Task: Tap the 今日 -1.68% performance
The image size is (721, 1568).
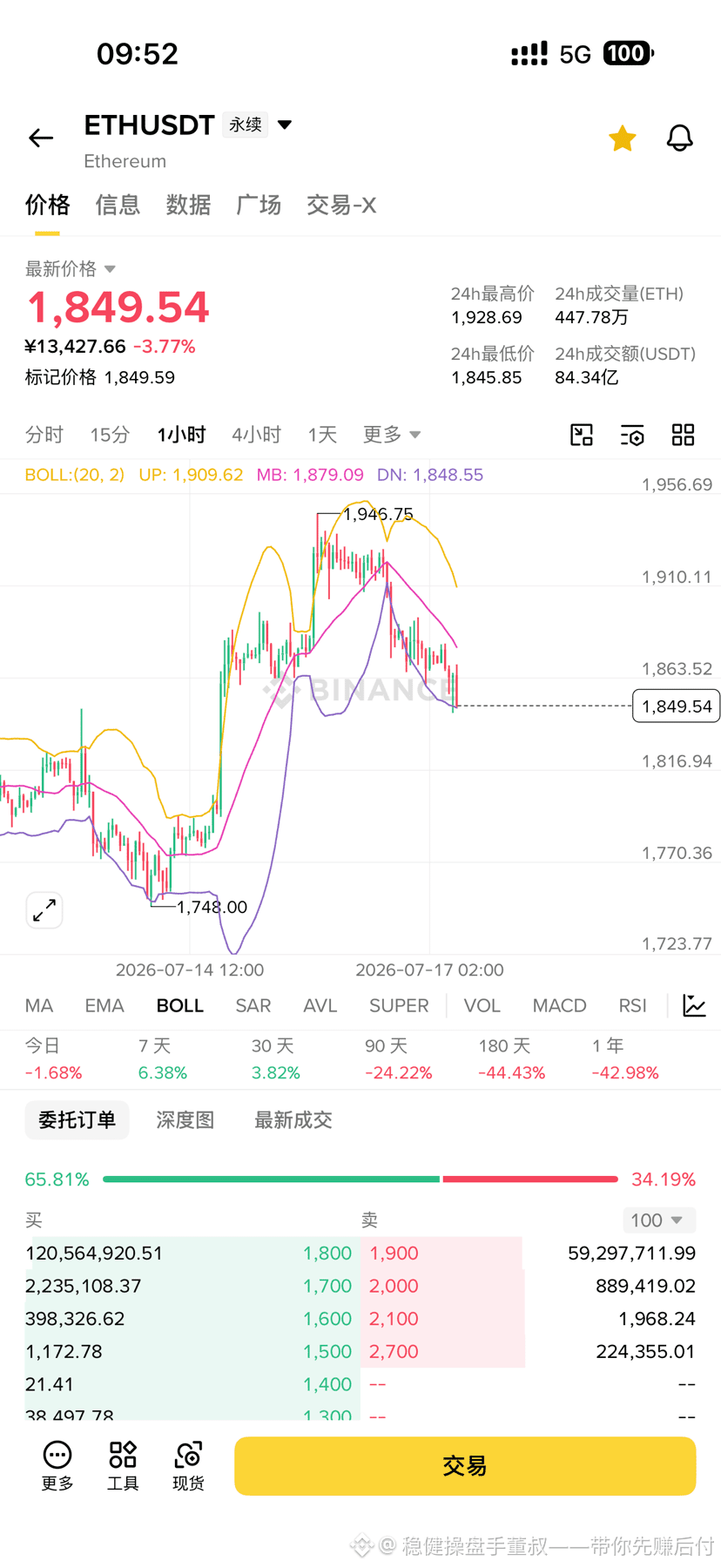Action: [53, 1059]
